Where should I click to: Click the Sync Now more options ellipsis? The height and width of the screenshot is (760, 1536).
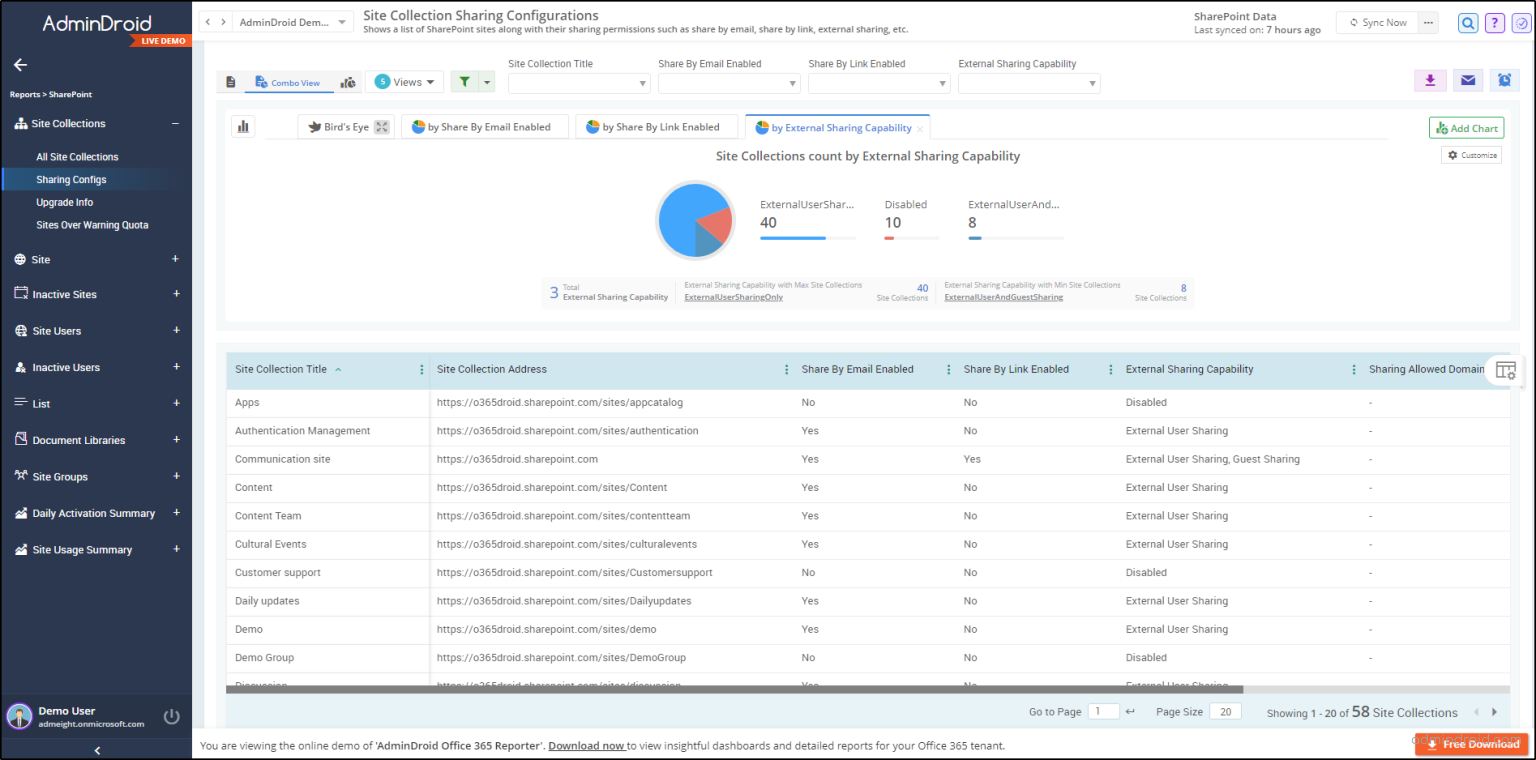click(1428, 23)
